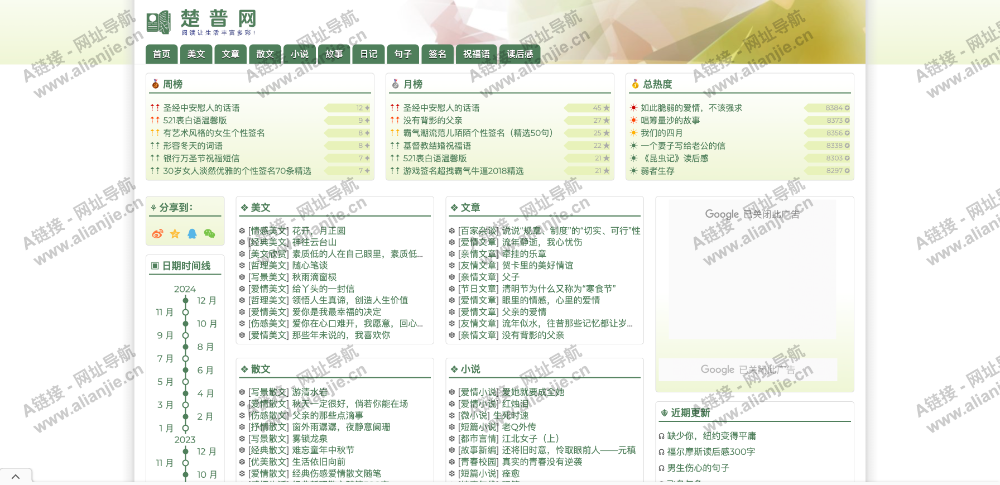Click the [微小说] category tag
This screenshot has height=485, width=1000.
474,415
